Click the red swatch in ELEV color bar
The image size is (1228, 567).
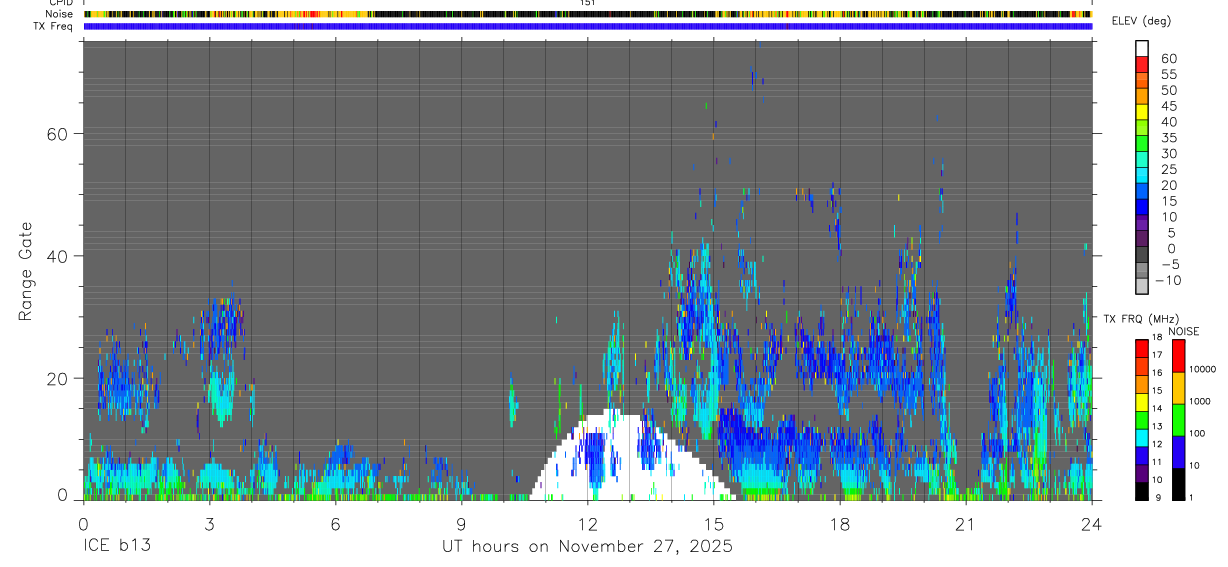pyautogui.click(x=1142, y=64)
